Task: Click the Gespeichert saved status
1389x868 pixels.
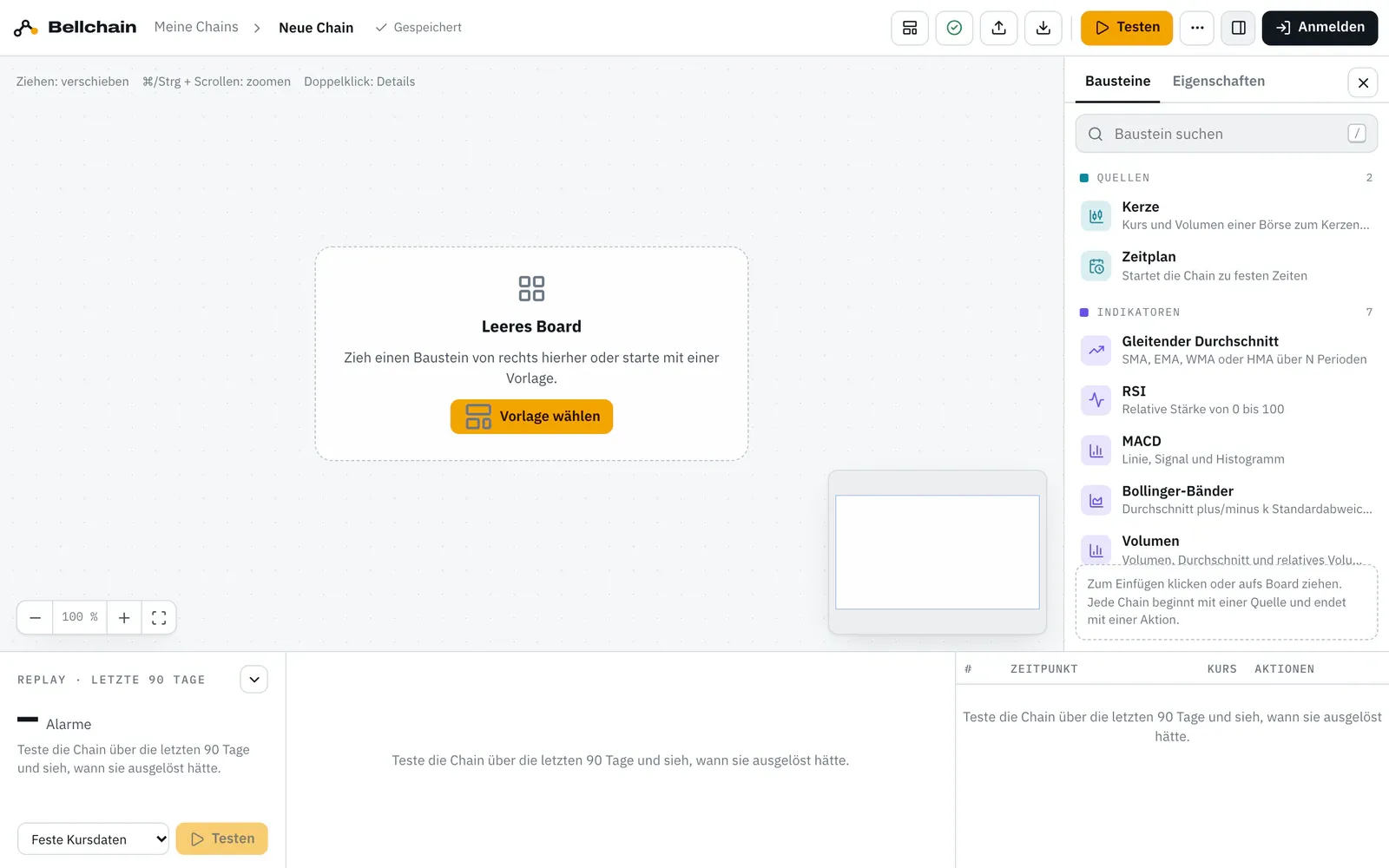Action: click(x=418, y=28)
